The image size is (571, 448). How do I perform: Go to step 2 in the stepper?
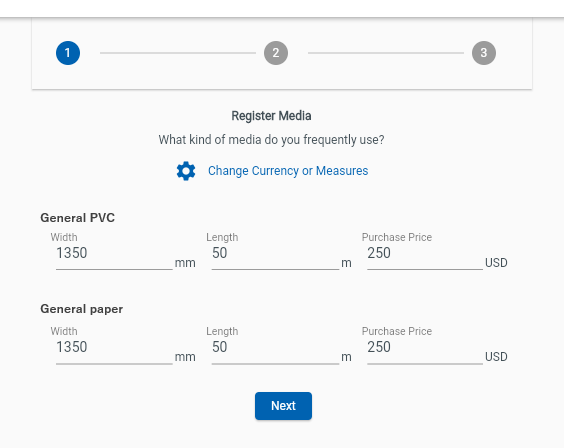[276, 53]
